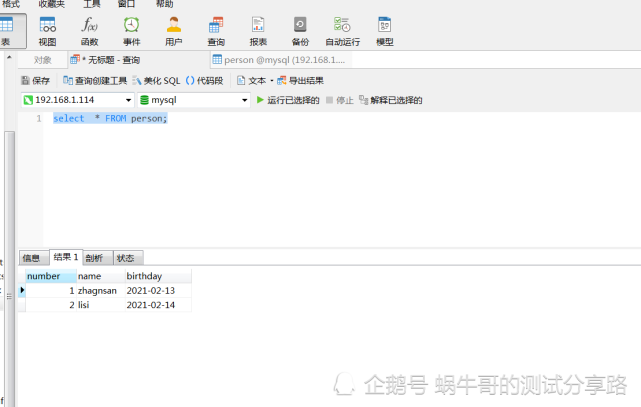Screen dimensions: 641x407
Task: Open the Query (查询) icon
Action: [x=216, y=31]
